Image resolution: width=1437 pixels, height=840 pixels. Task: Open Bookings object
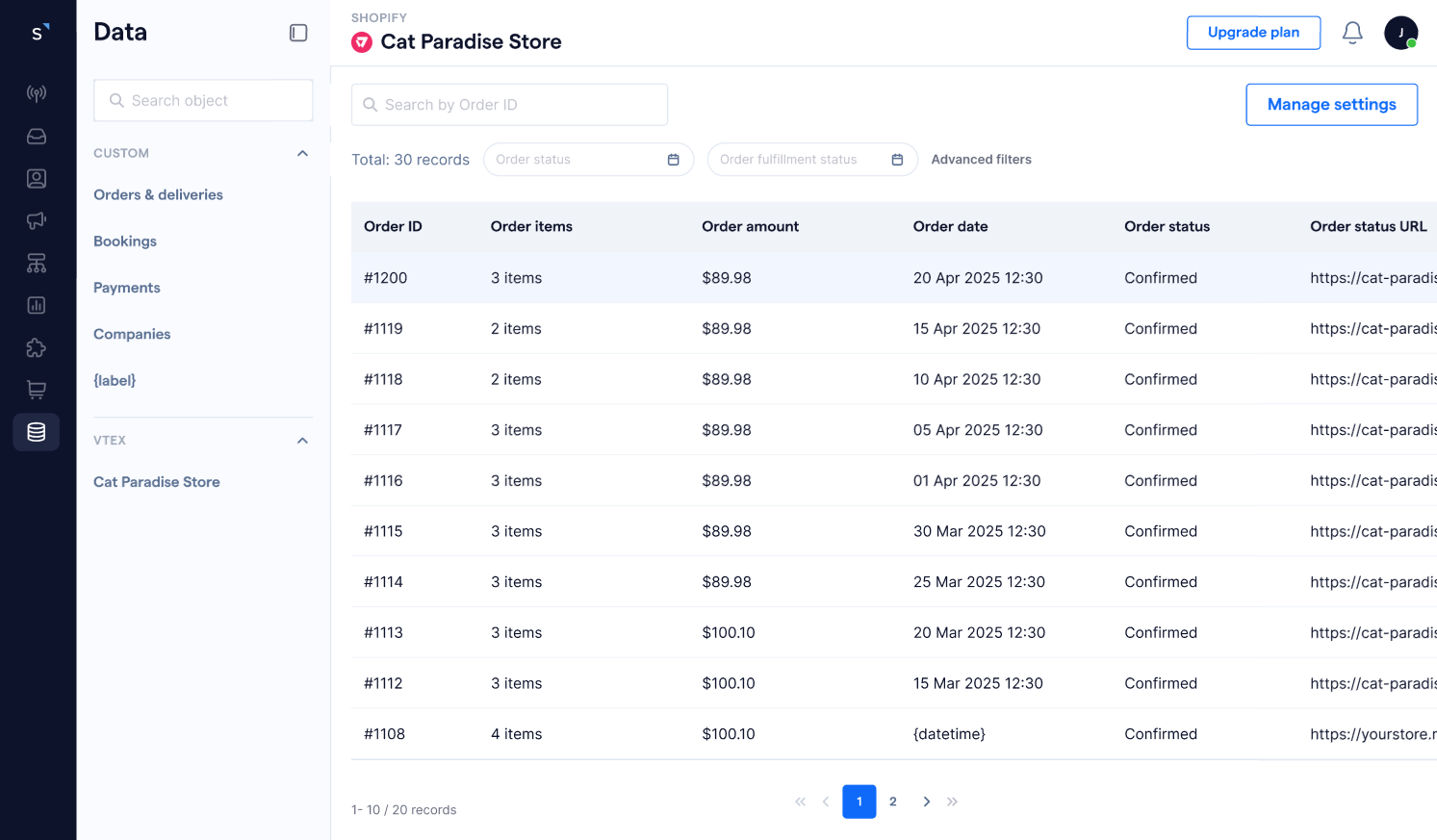coord(125,242)
